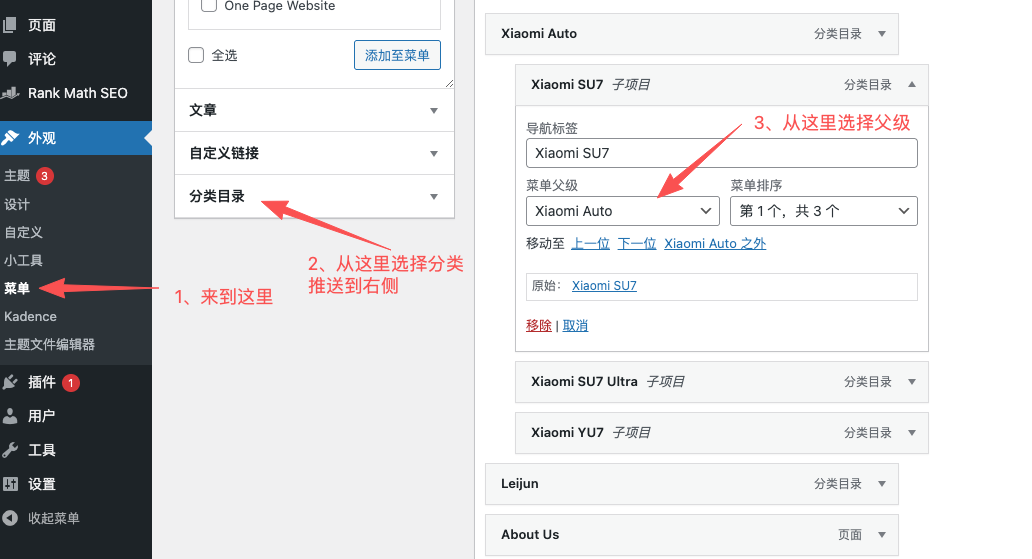This screenshot has width=1032, height=559.
Task: Click the Comments speech bubble icon
Action: pos(10,59)
